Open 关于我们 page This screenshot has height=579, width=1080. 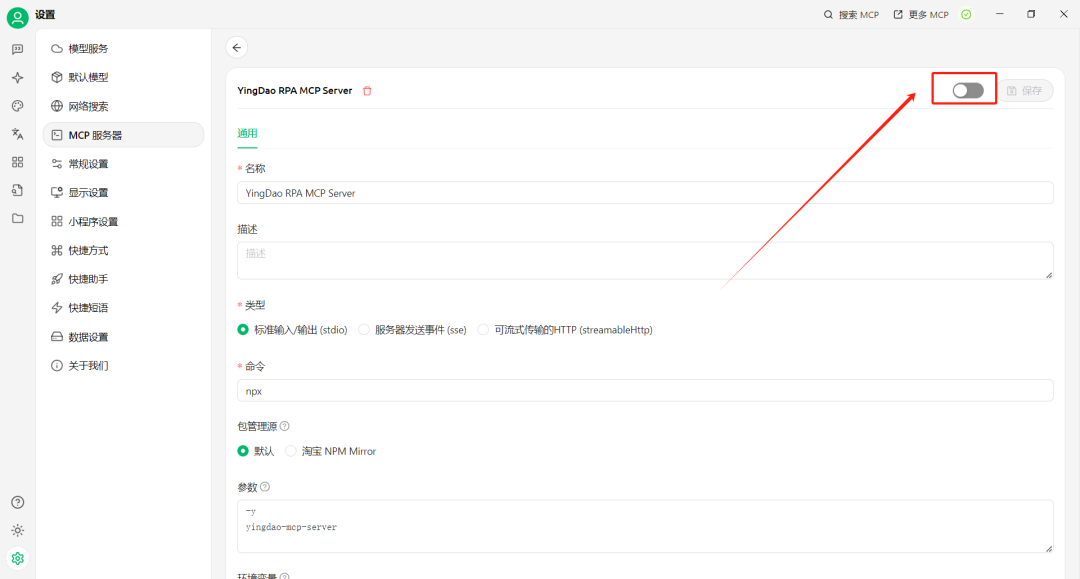point(123,366)
